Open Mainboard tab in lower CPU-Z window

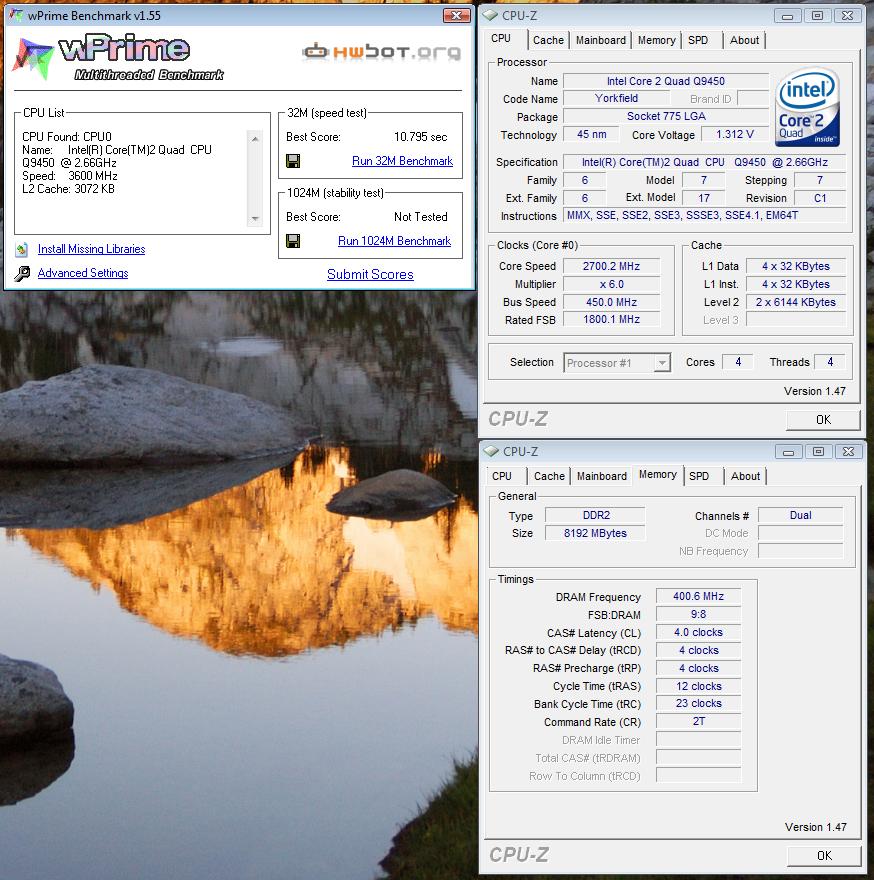[x=602, y=476]
